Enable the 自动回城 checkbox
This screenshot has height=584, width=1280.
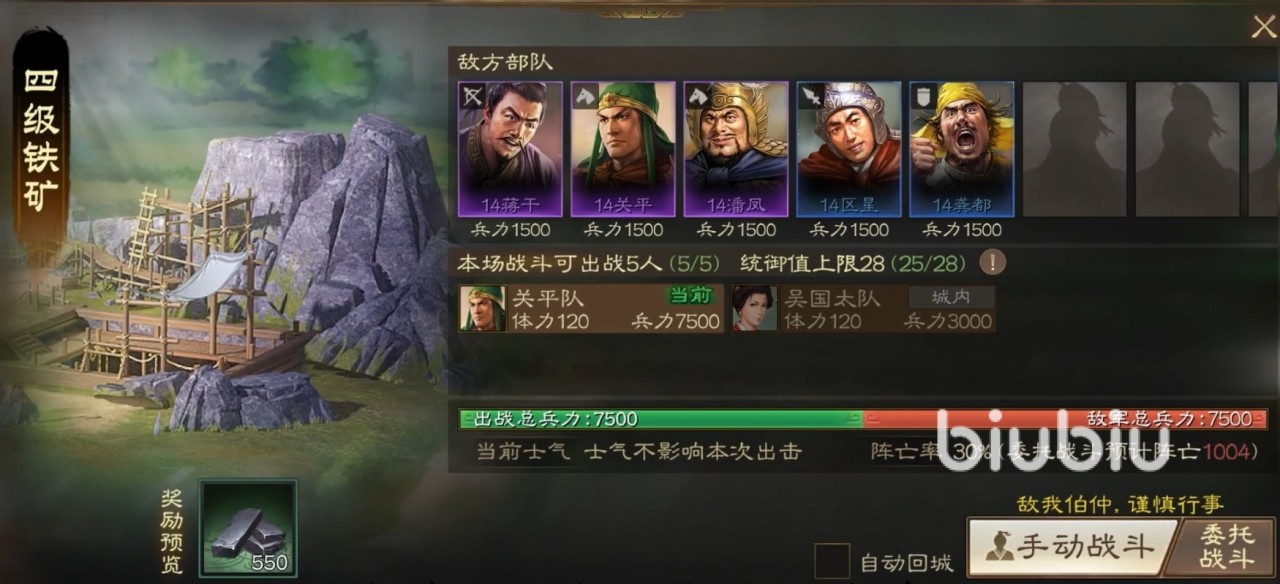[x=832, y=561]
